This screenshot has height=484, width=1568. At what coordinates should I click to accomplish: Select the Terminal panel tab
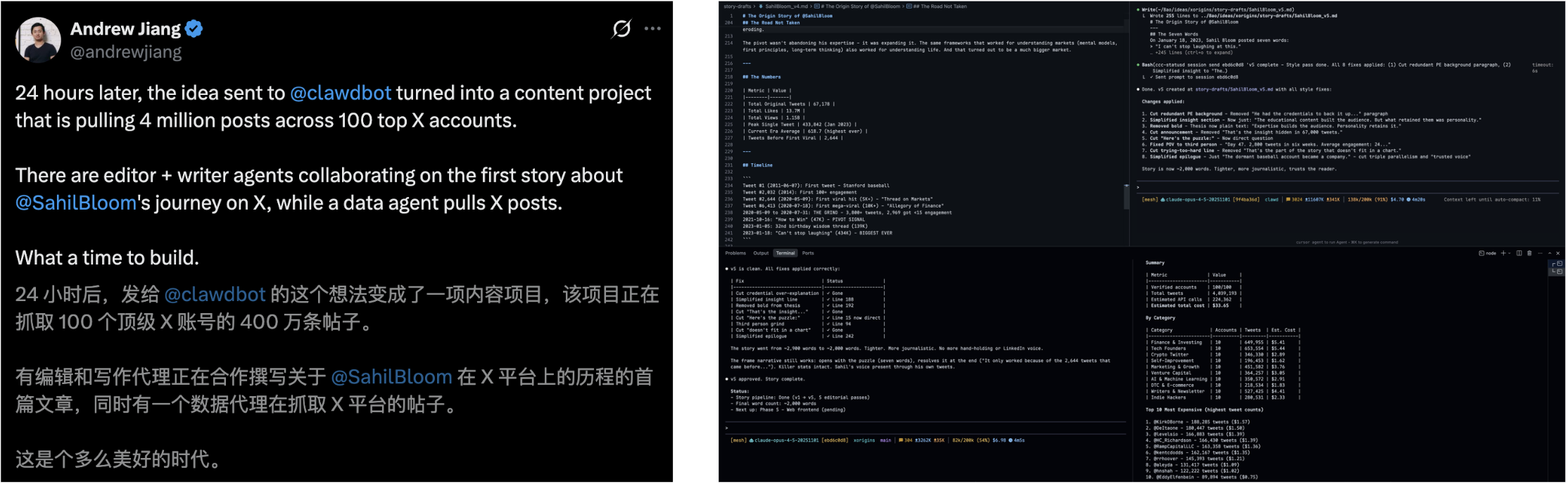785,253
